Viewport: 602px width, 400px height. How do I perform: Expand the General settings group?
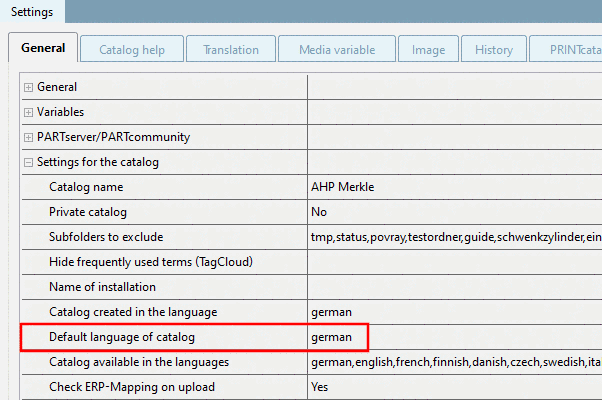[29, 87]
